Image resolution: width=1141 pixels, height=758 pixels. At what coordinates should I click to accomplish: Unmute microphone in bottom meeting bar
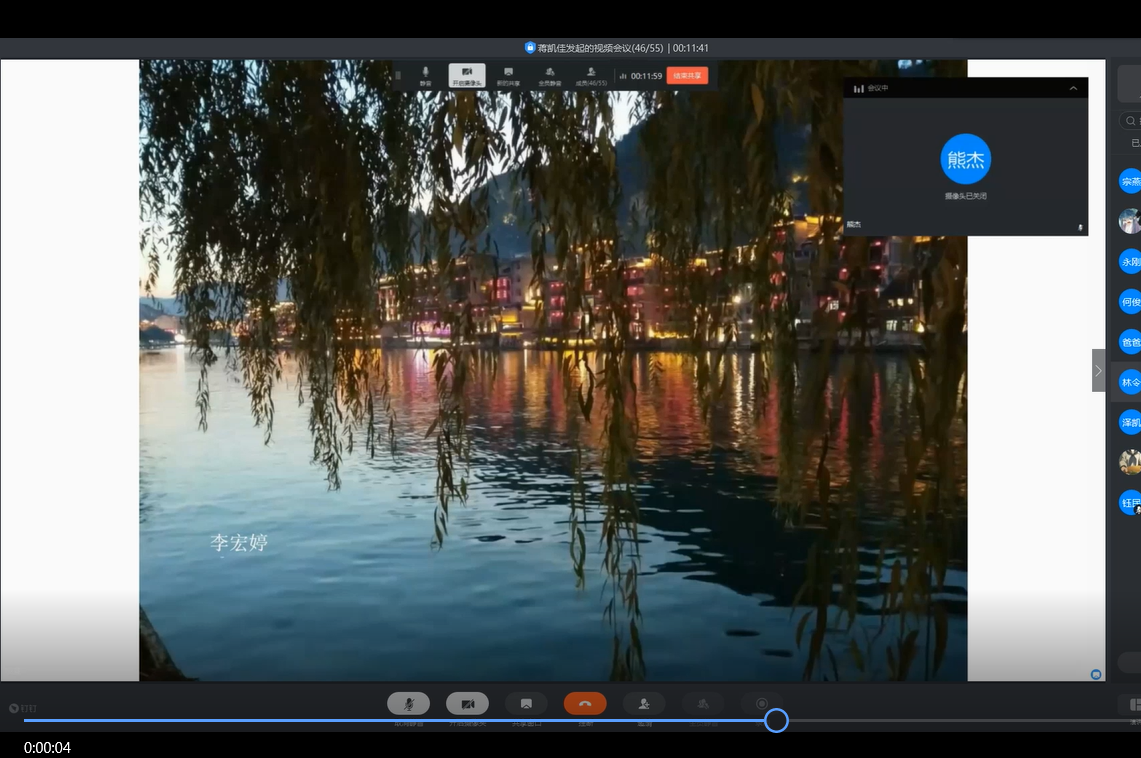[408, 704]
